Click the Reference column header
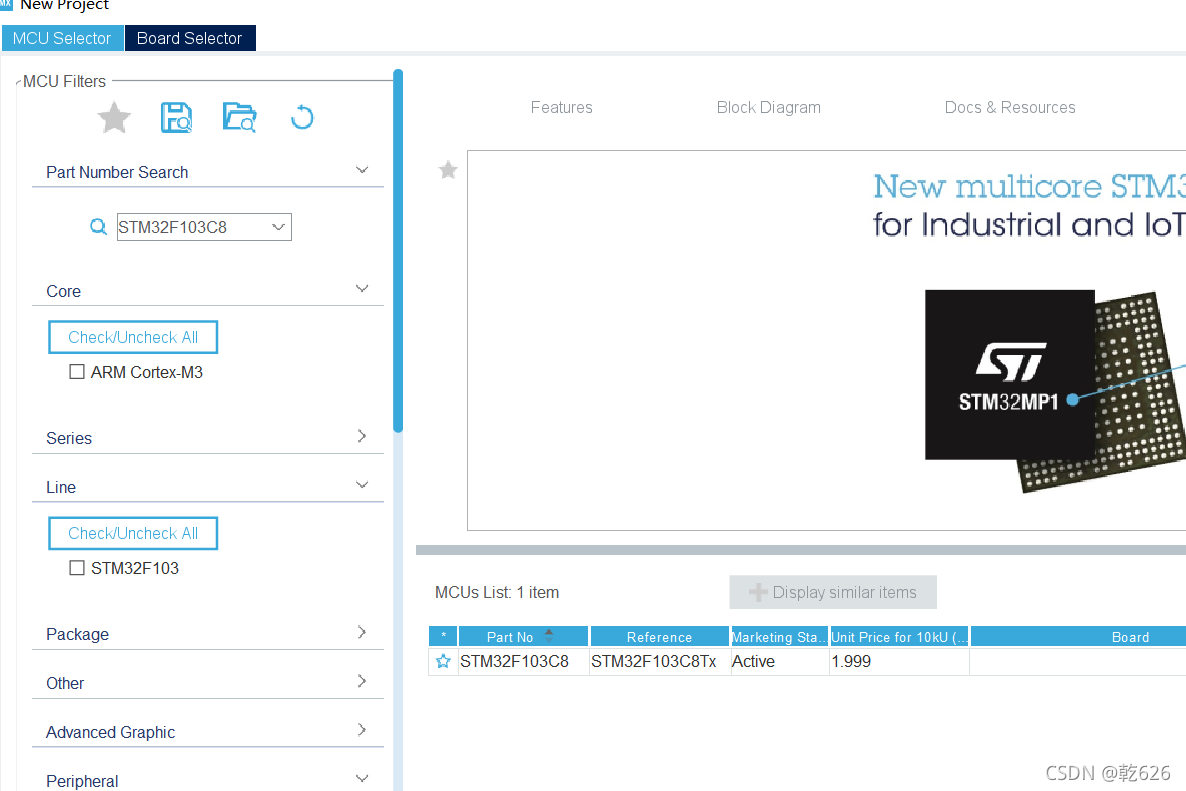Screen dimensions: 1186x791 pyautogui.click(x=660, y=637)
